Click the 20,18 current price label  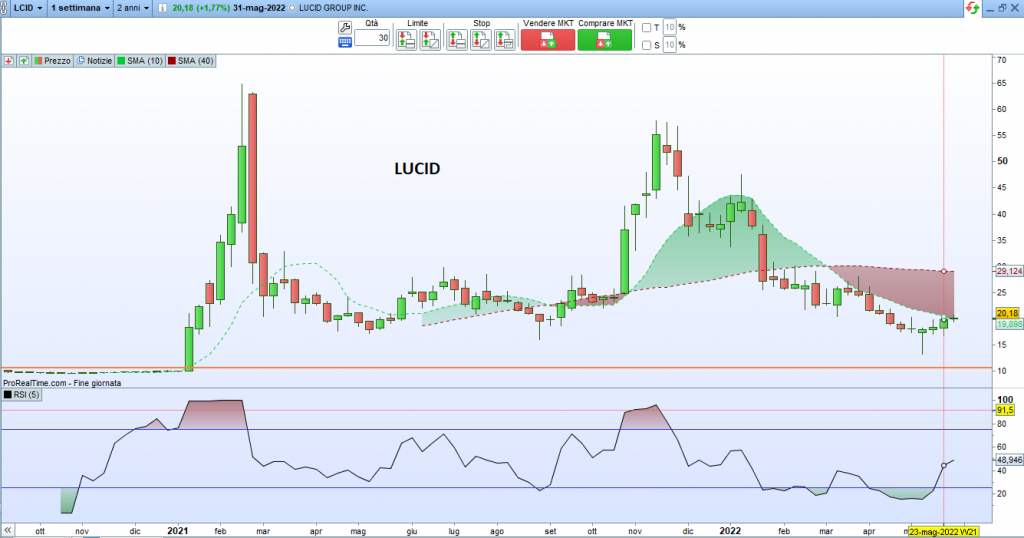pyautogui.click(x=1008, y=313)
